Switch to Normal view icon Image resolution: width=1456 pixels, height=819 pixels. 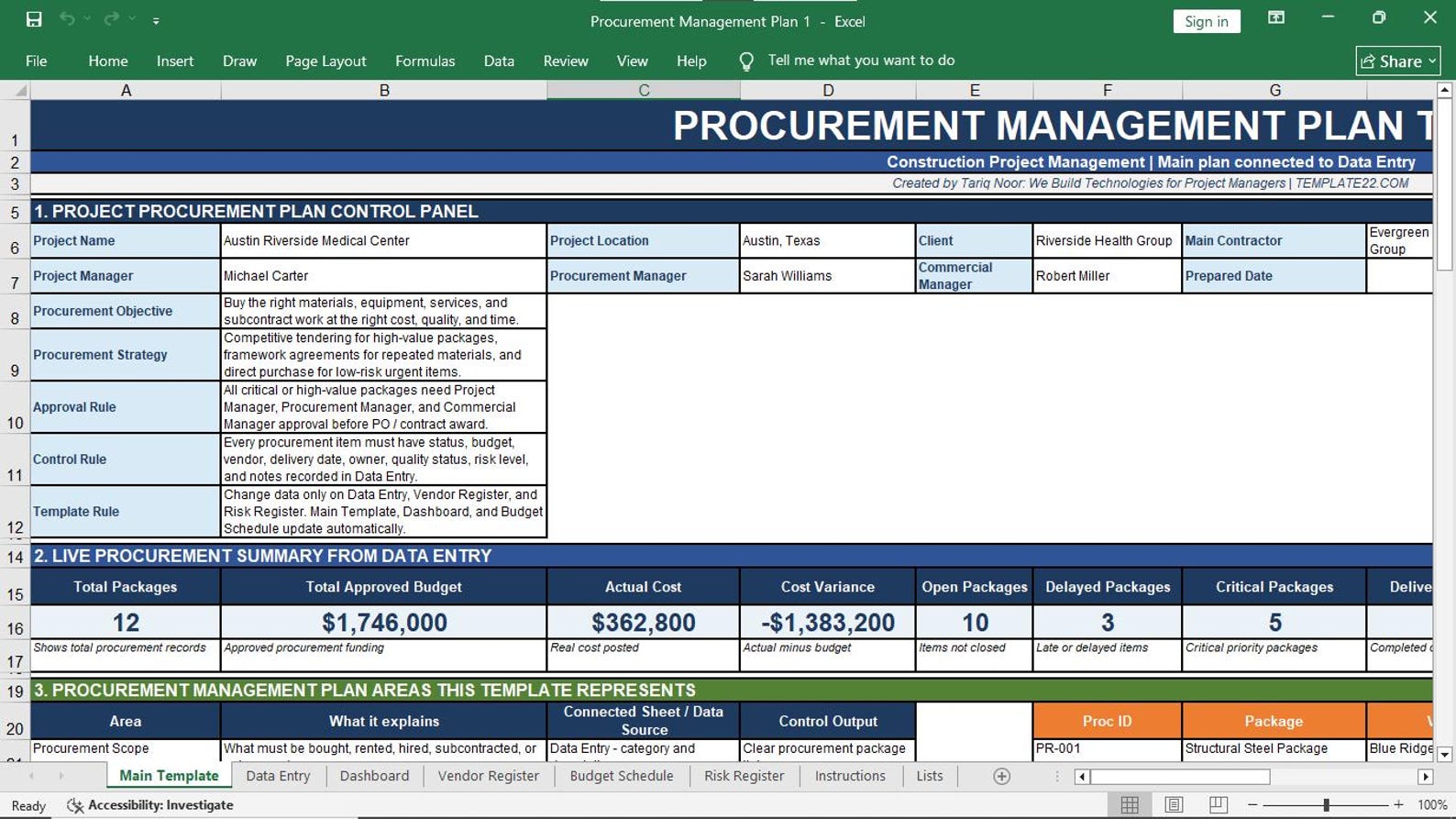coord(1130,805)
